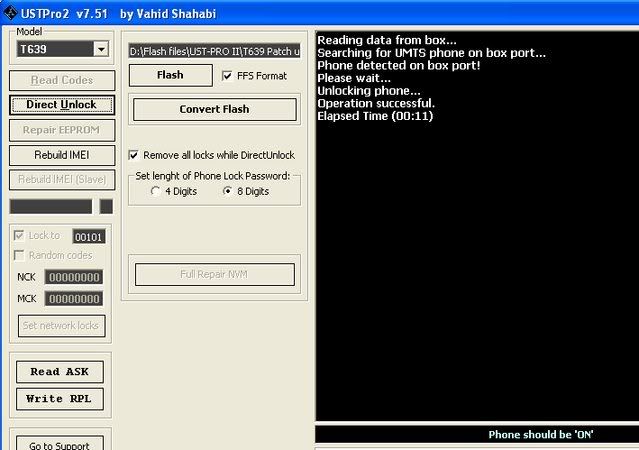
Task: Click the 'Unlocking phone...' log line
Action: pos(369,90)
